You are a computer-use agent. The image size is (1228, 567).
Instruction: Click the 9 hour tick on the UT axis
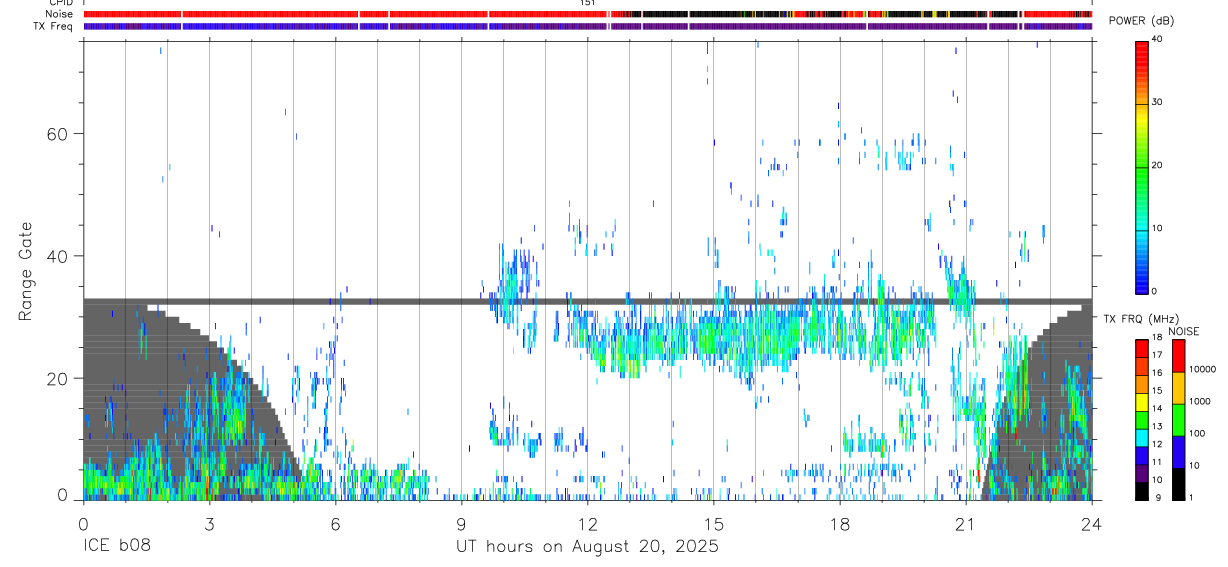click(461, 524)
